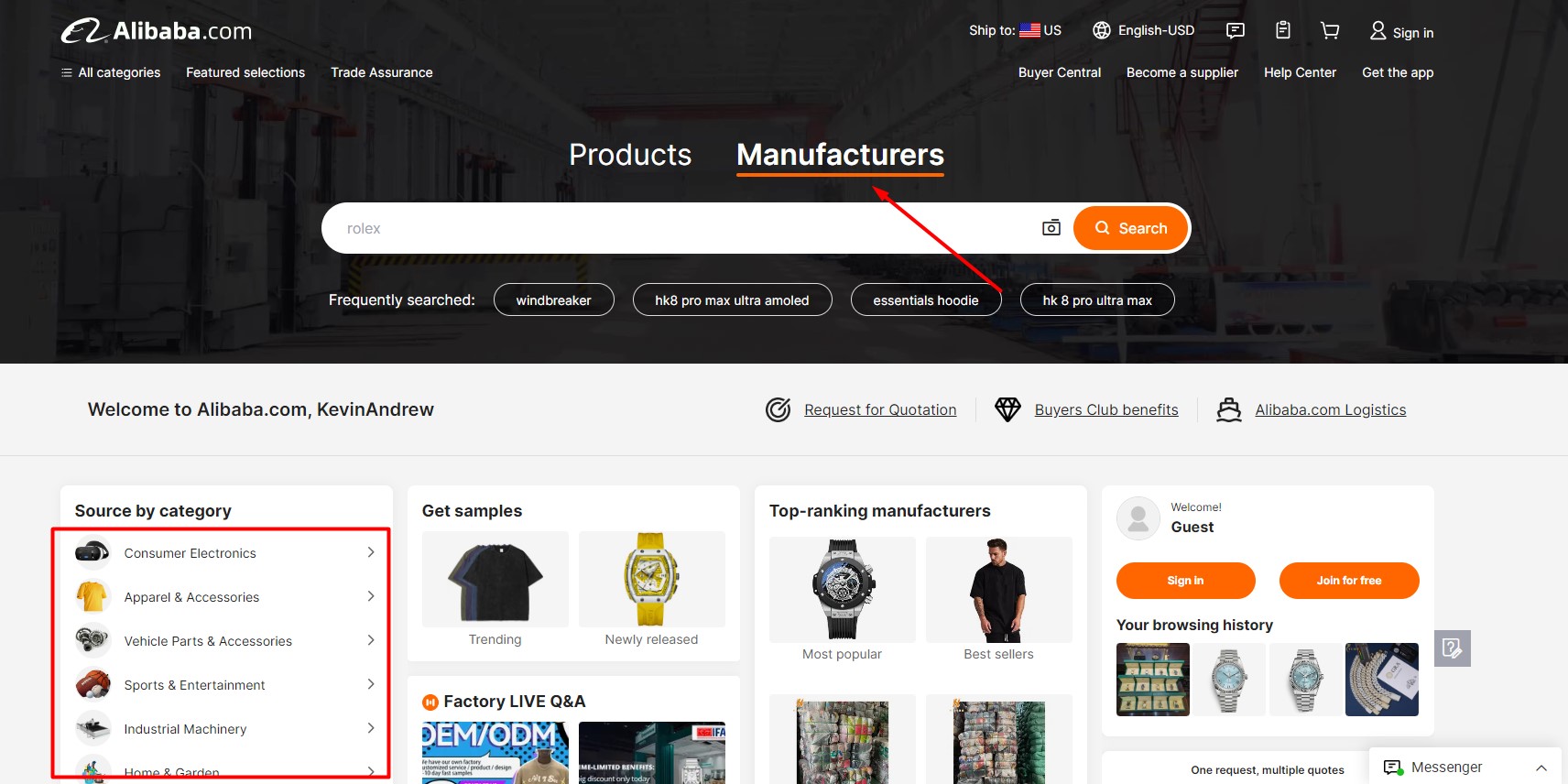Expand the Consumer Electronics category arrow
The width and height of the screenshot is (1568, 784).
(x=371, y=552)
